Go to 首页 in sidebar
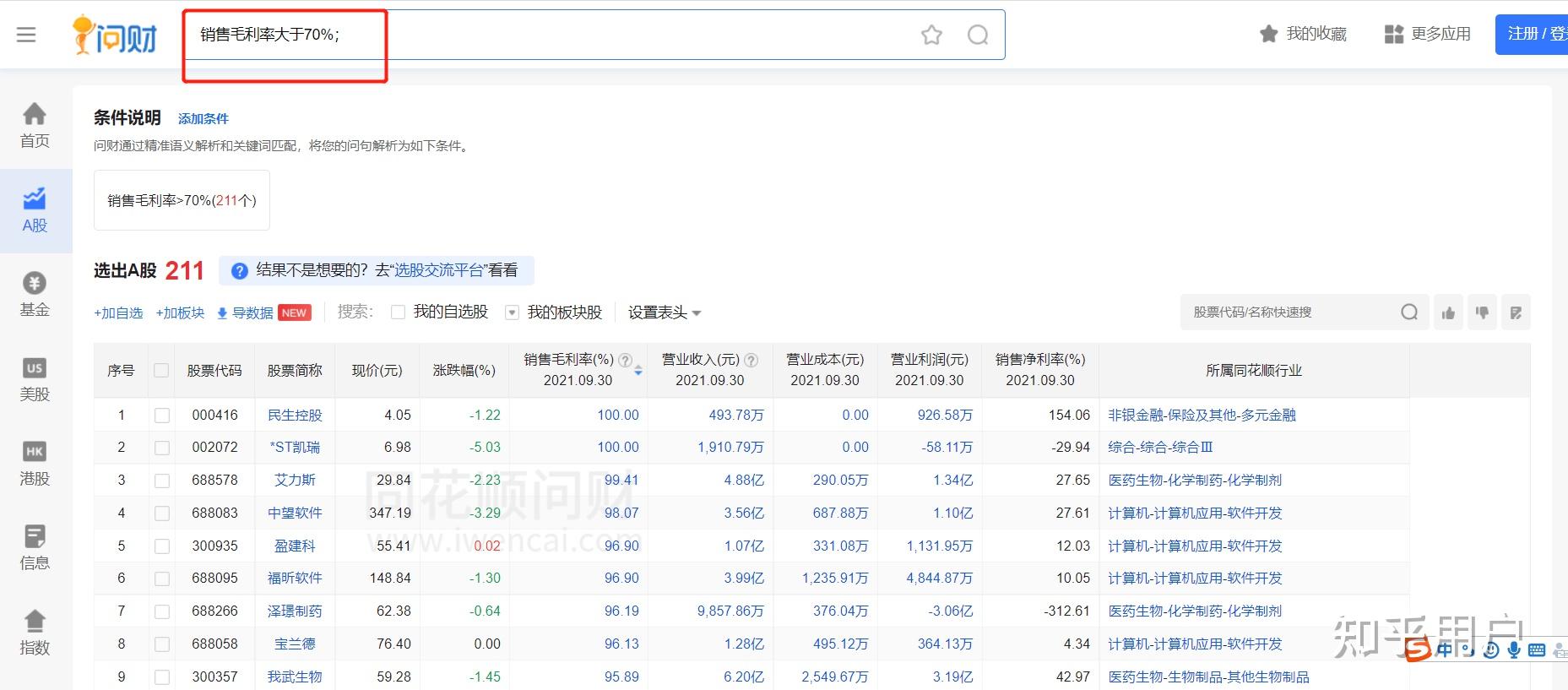This screenshot has width=1568, height=690. pos(35,126)
